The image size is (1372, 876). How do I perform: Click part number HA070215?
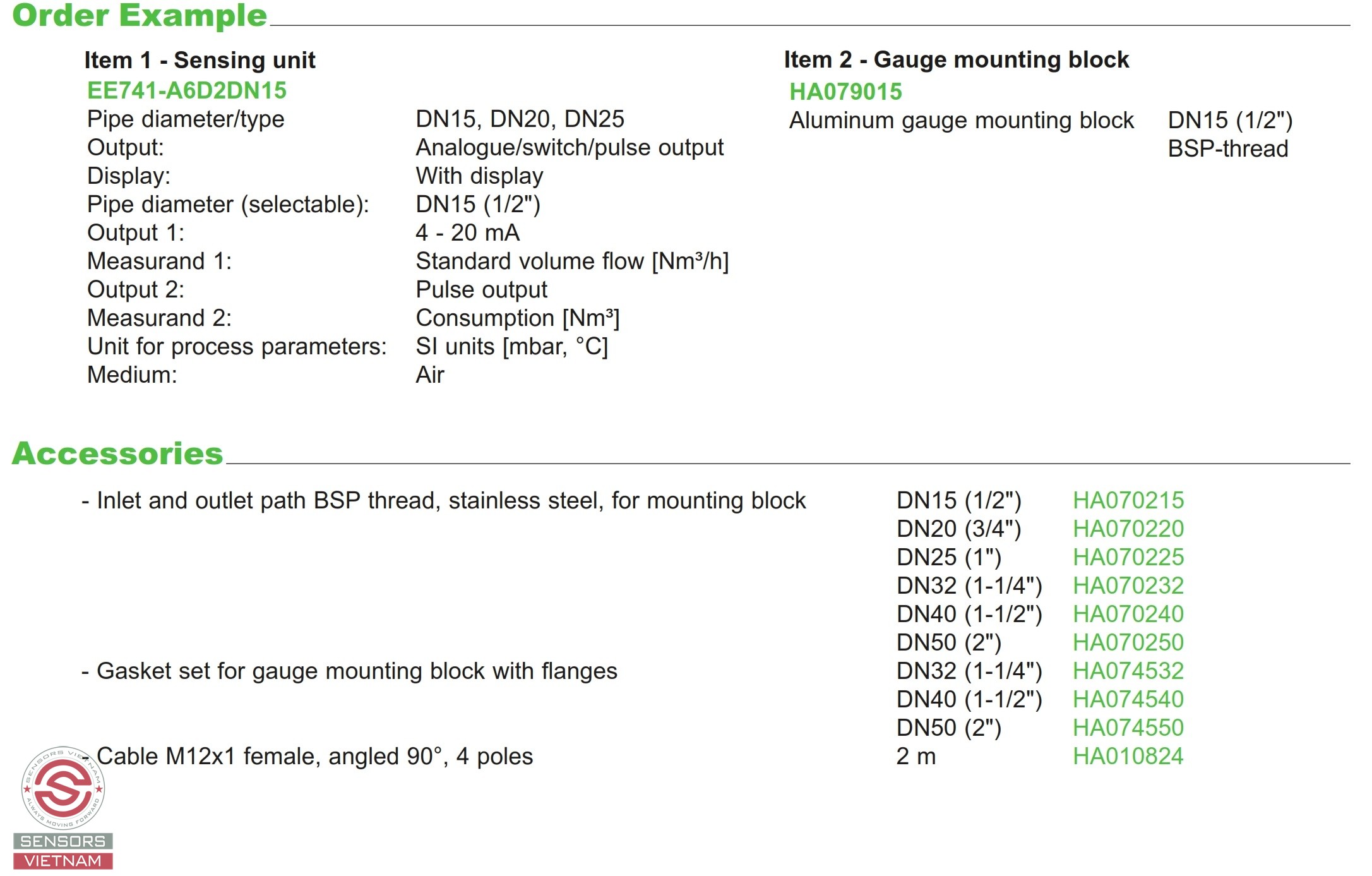pyautogui.click(x=1128, y=500)
